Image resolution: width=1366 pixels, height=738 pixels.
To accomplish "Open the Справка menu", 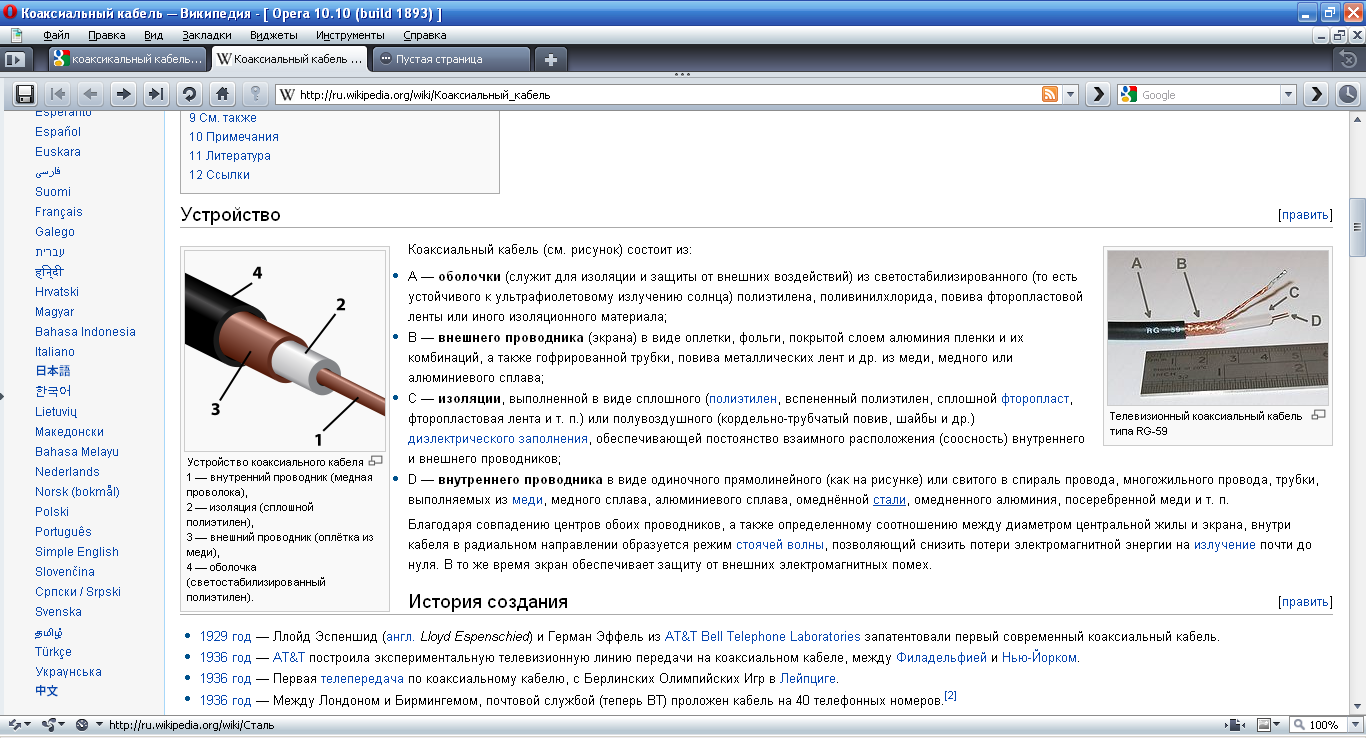I will pyautogui.click(x=425, y=34).
